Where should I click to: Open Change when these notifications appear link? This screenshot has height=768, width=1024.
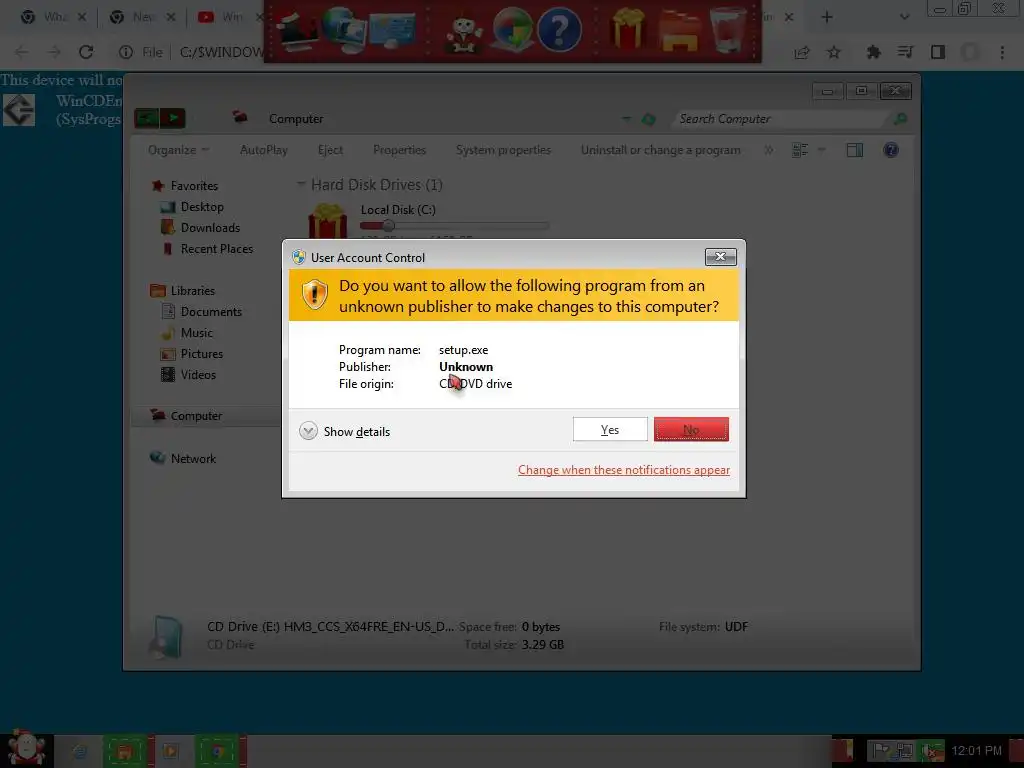(x=624, y=470)
